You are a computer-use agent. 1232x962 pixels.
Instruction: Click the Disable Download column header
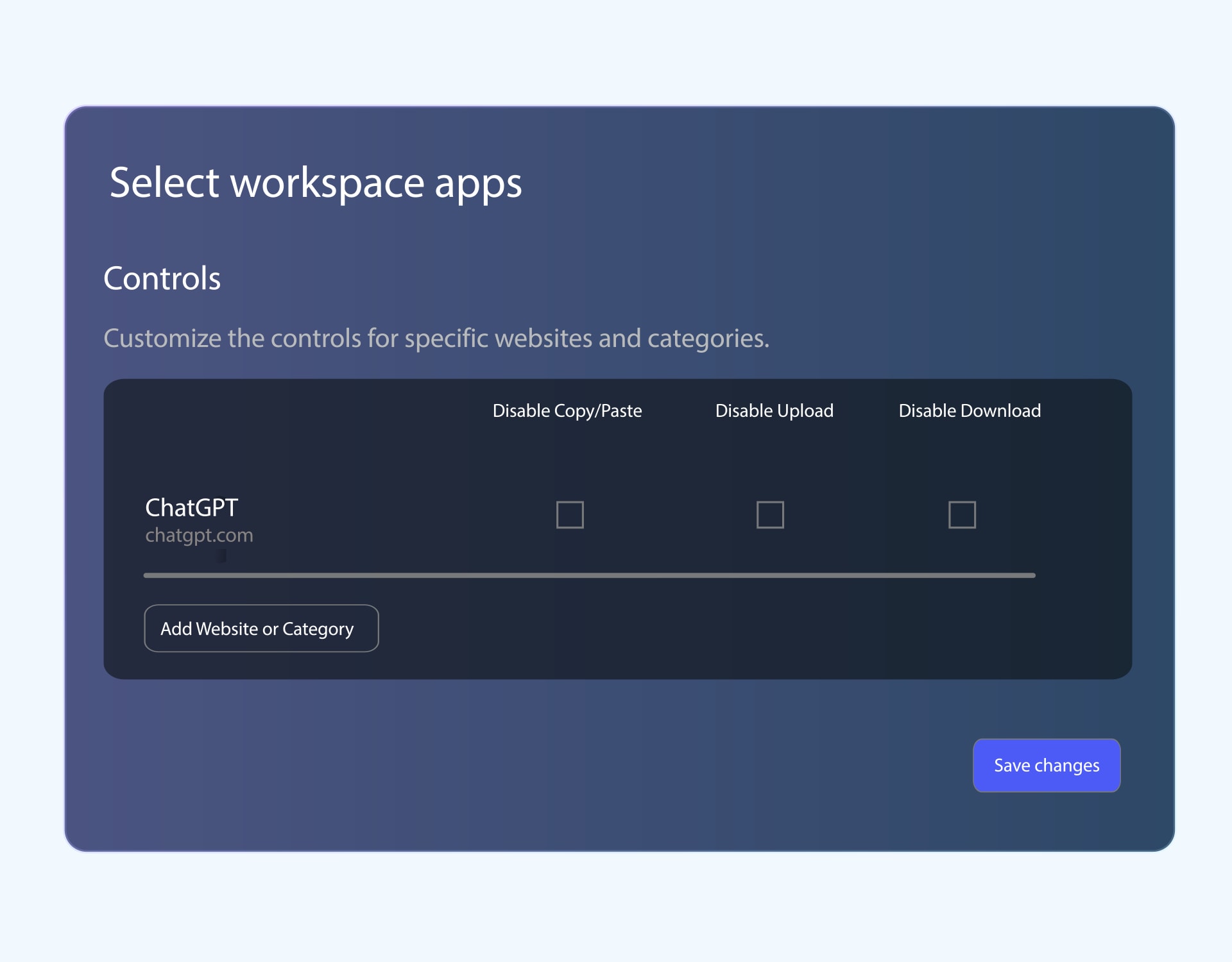tap(970, 411)
